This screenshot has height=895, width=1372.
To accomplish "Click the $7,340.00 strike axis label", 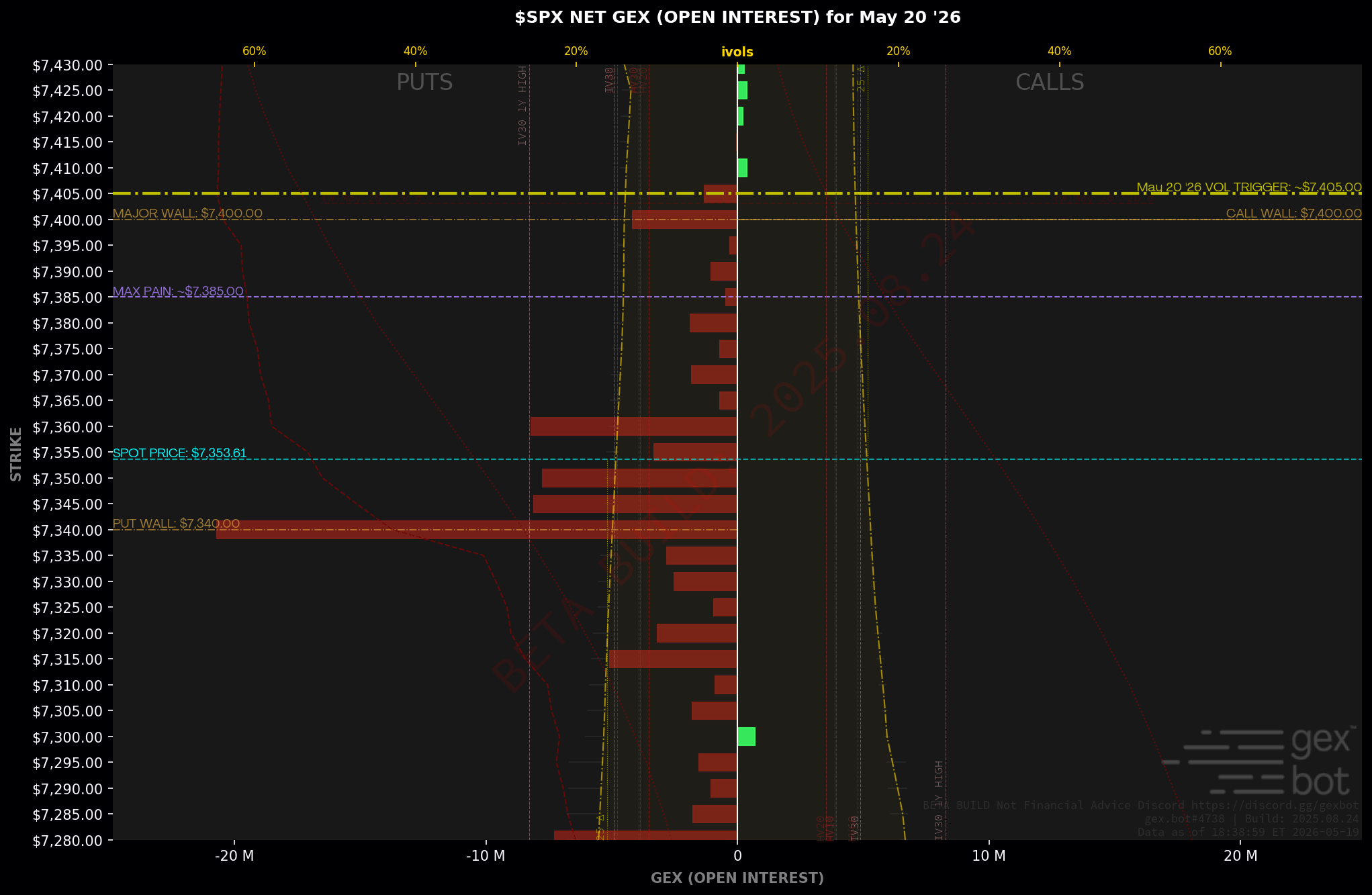I will 67,530.
